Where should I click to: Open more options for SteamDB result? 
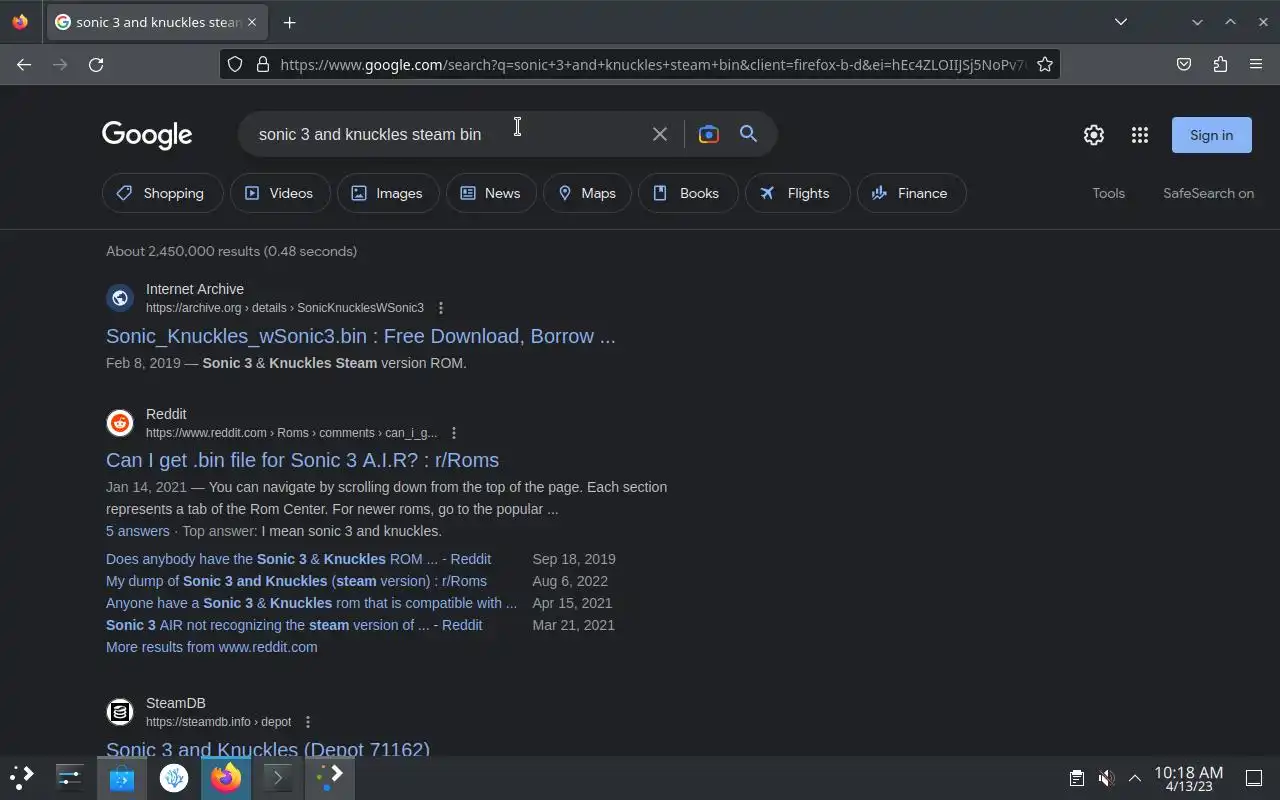coord(308,722)
